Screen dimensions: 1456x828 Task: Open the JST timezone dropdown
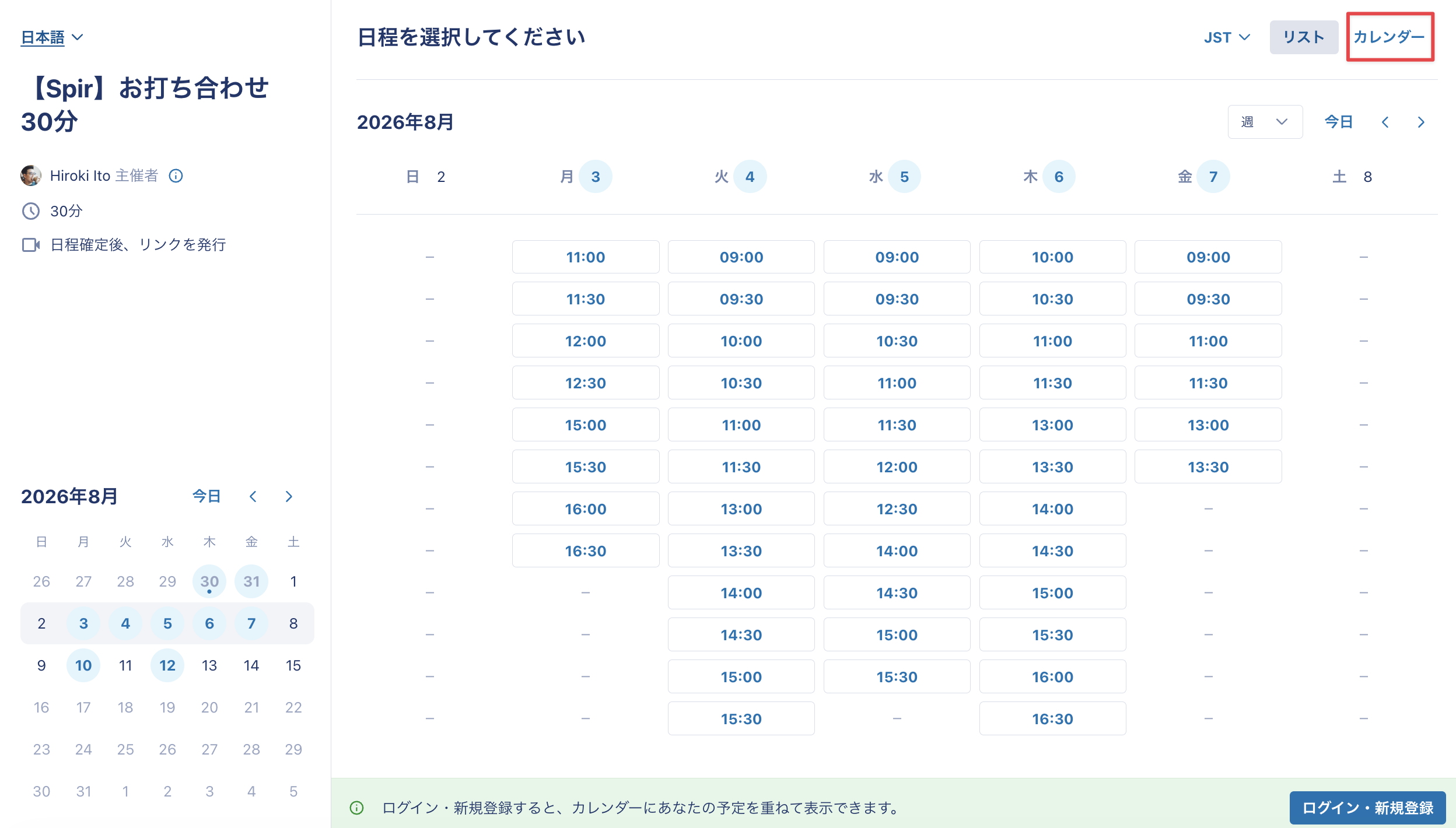point(1227,37)
